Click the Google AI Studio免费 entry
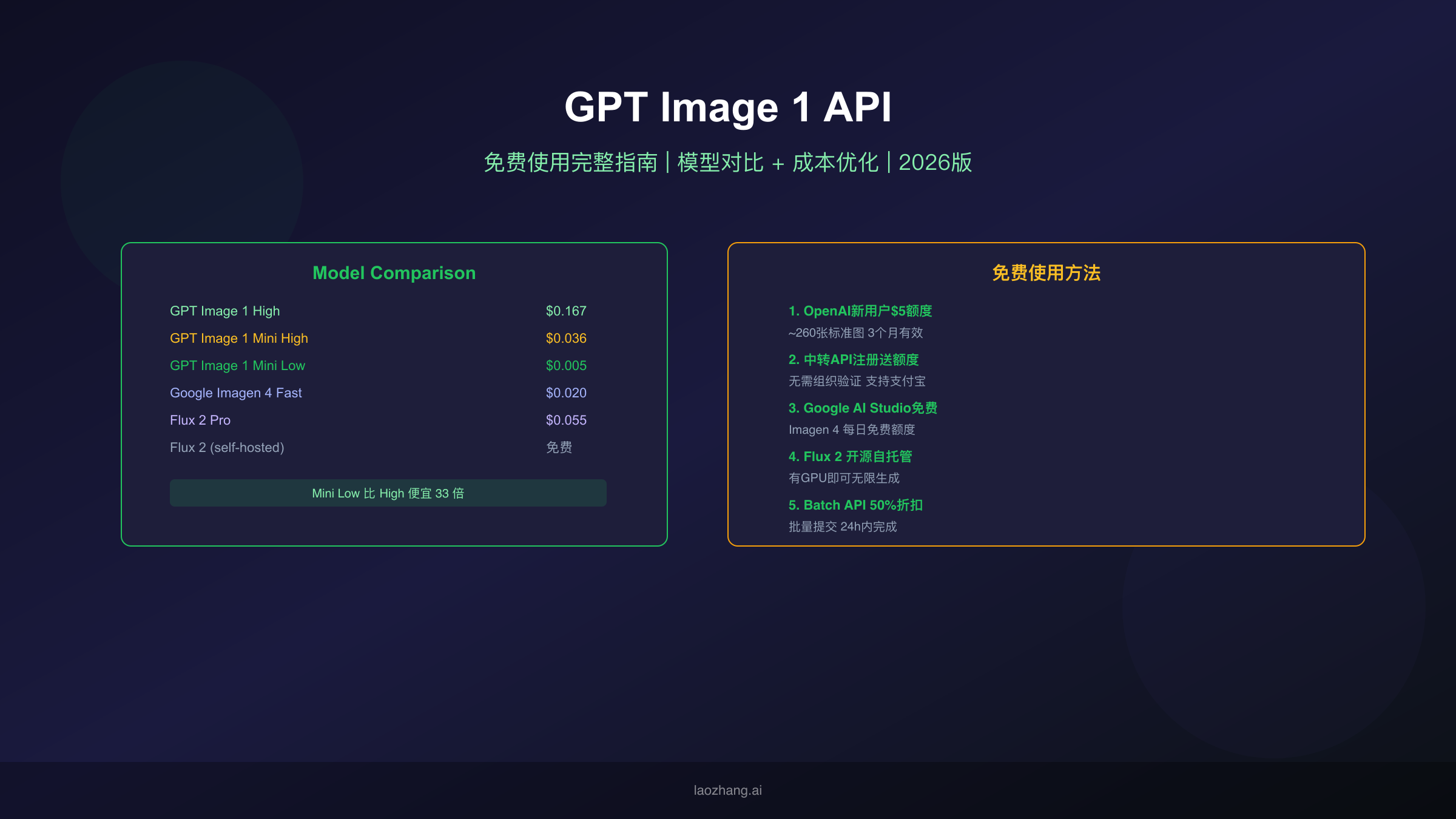 click(863, 408)
